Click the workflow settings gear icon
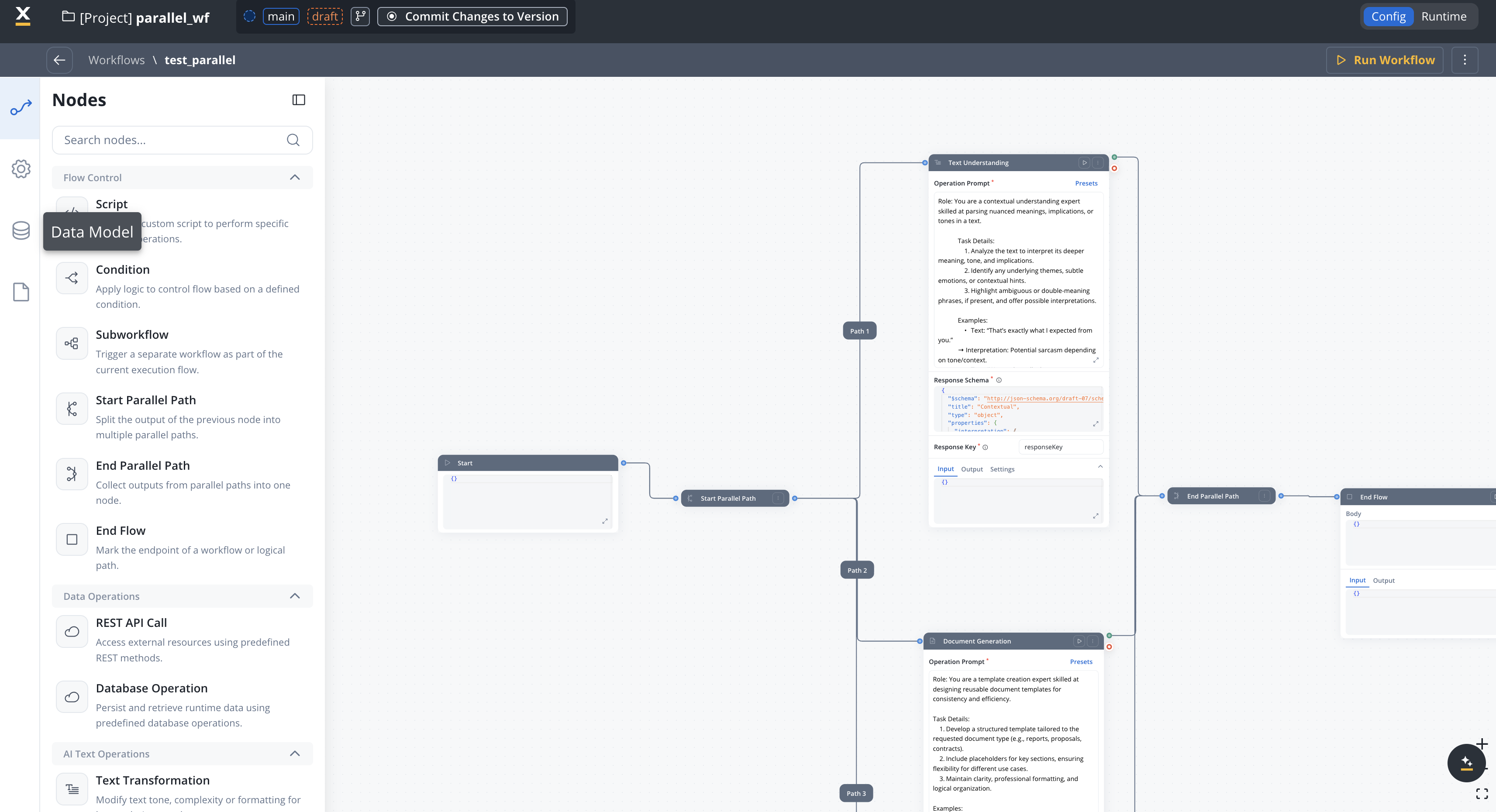 coord(21,169)
